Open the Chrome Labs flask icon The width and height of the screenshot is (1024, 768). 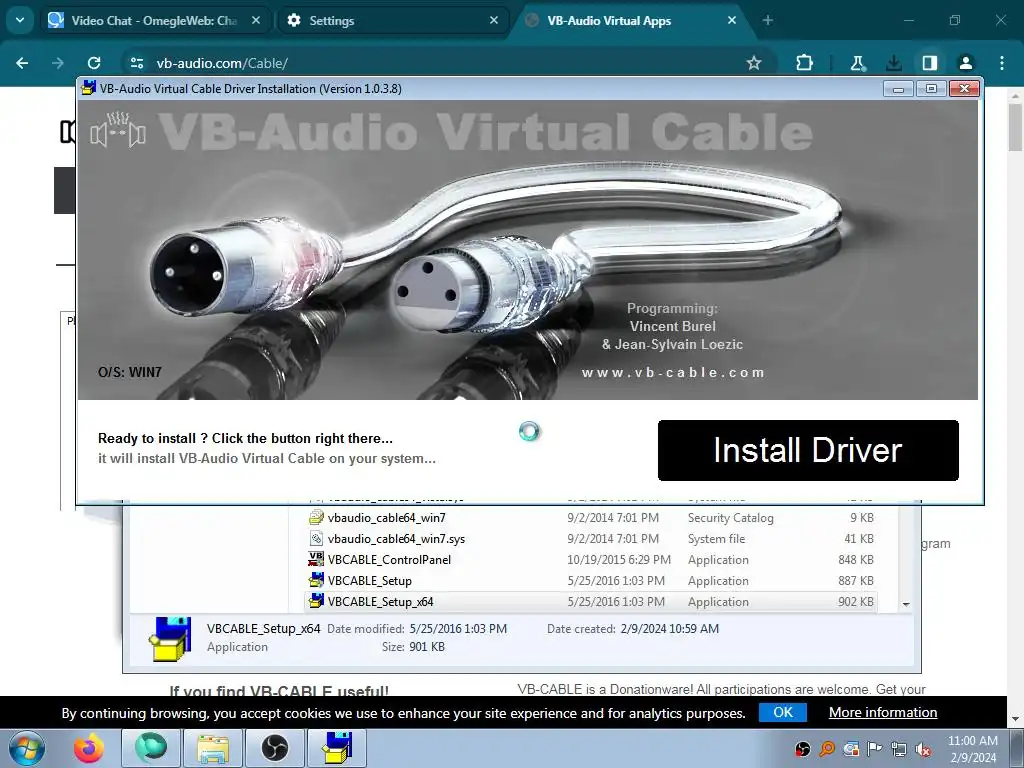pyautogui.click(x=857, y=63)
